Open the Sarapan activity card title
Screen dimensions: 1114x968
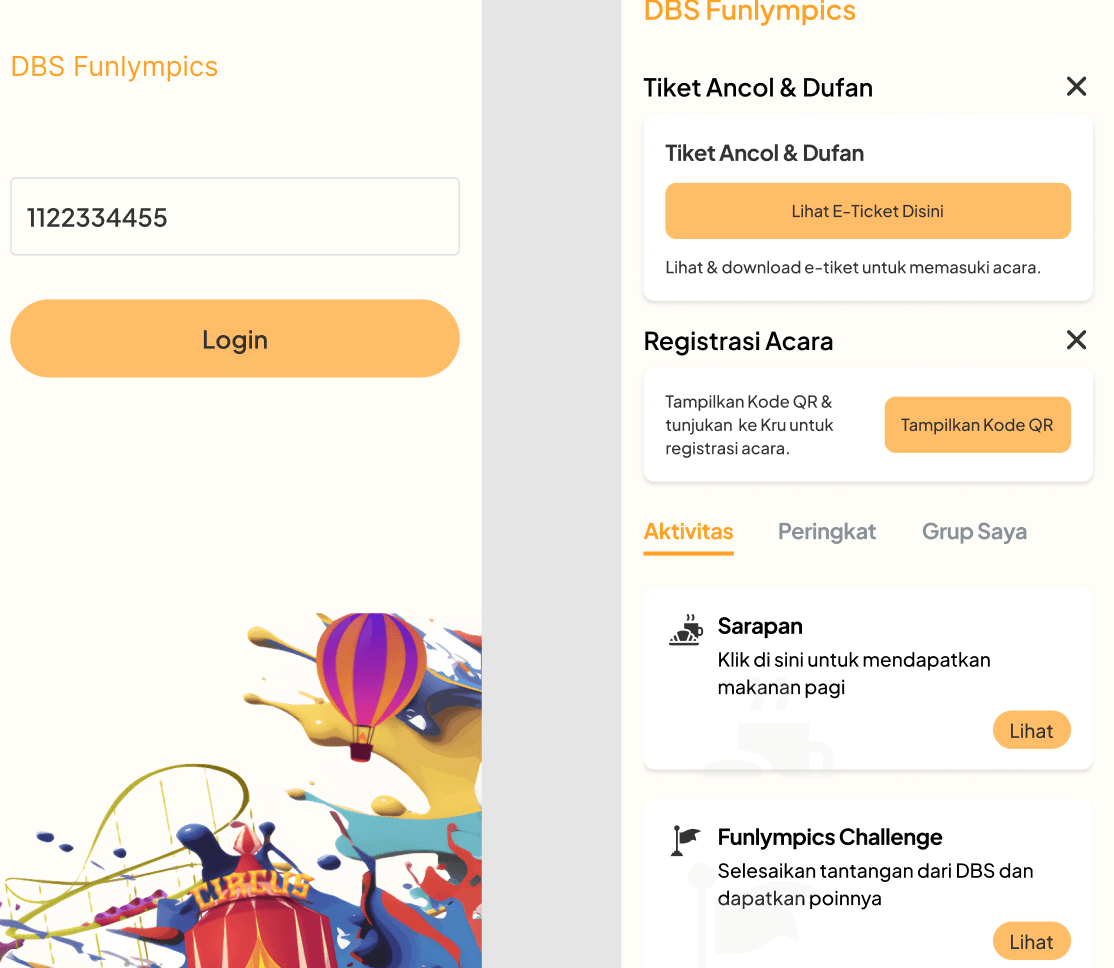pos(760,626)
